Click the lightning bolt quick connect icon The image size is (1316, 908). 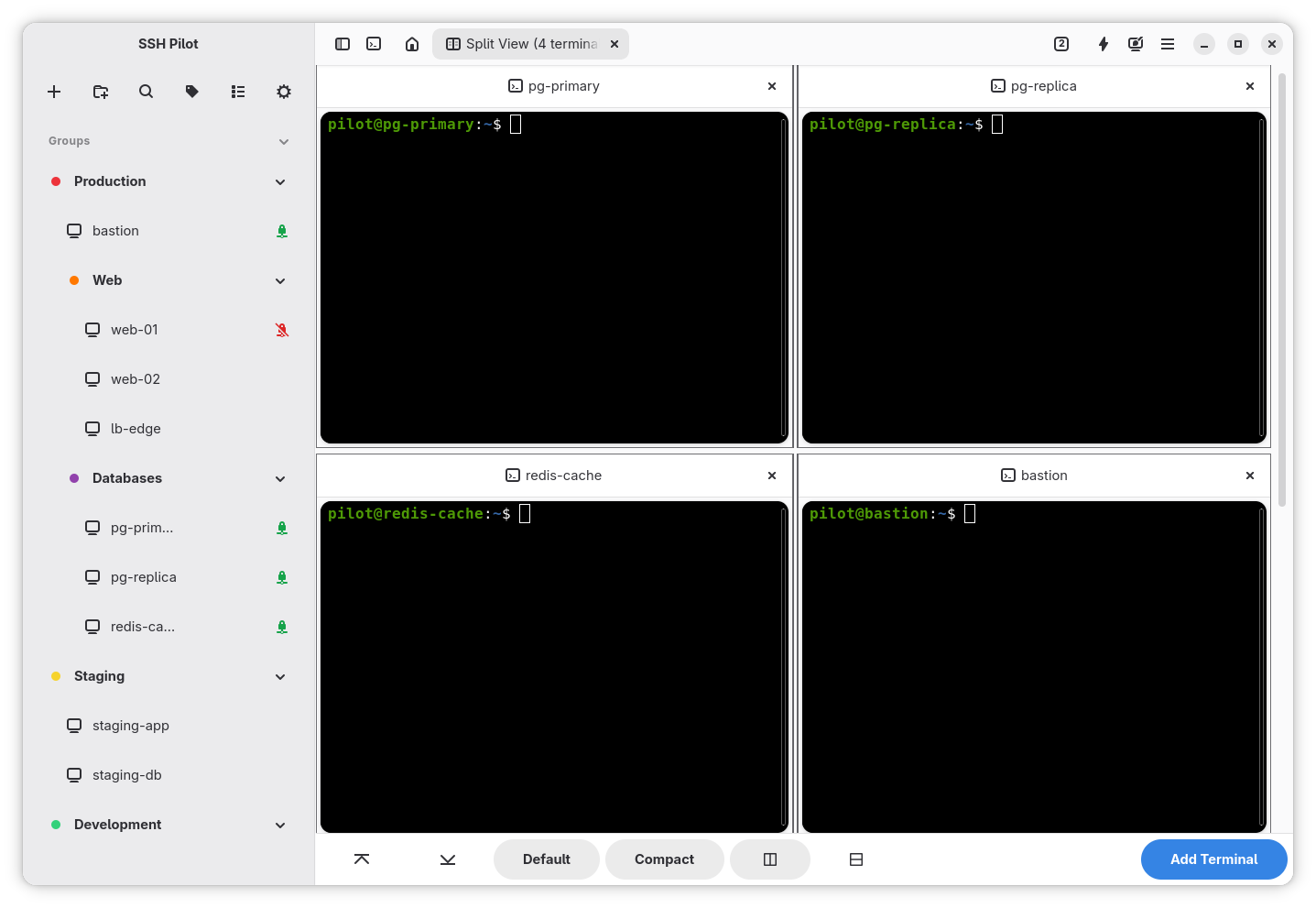(x=1104, y=44)
